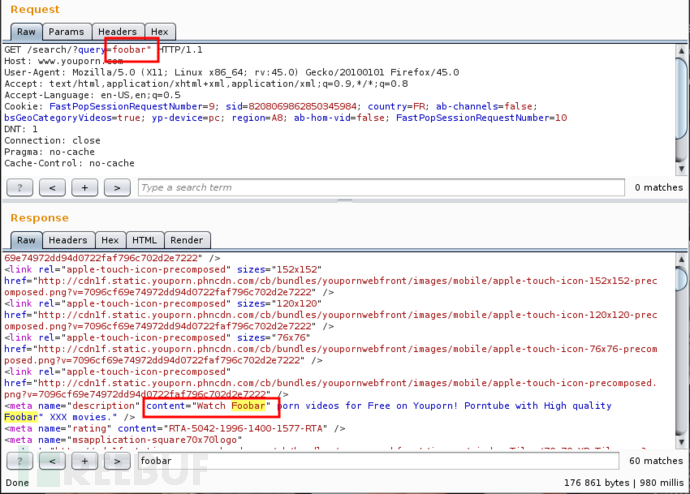Switch to the Request Raw tab
The height and width of the screenshot is (494, 690).
tap(26, 32)
